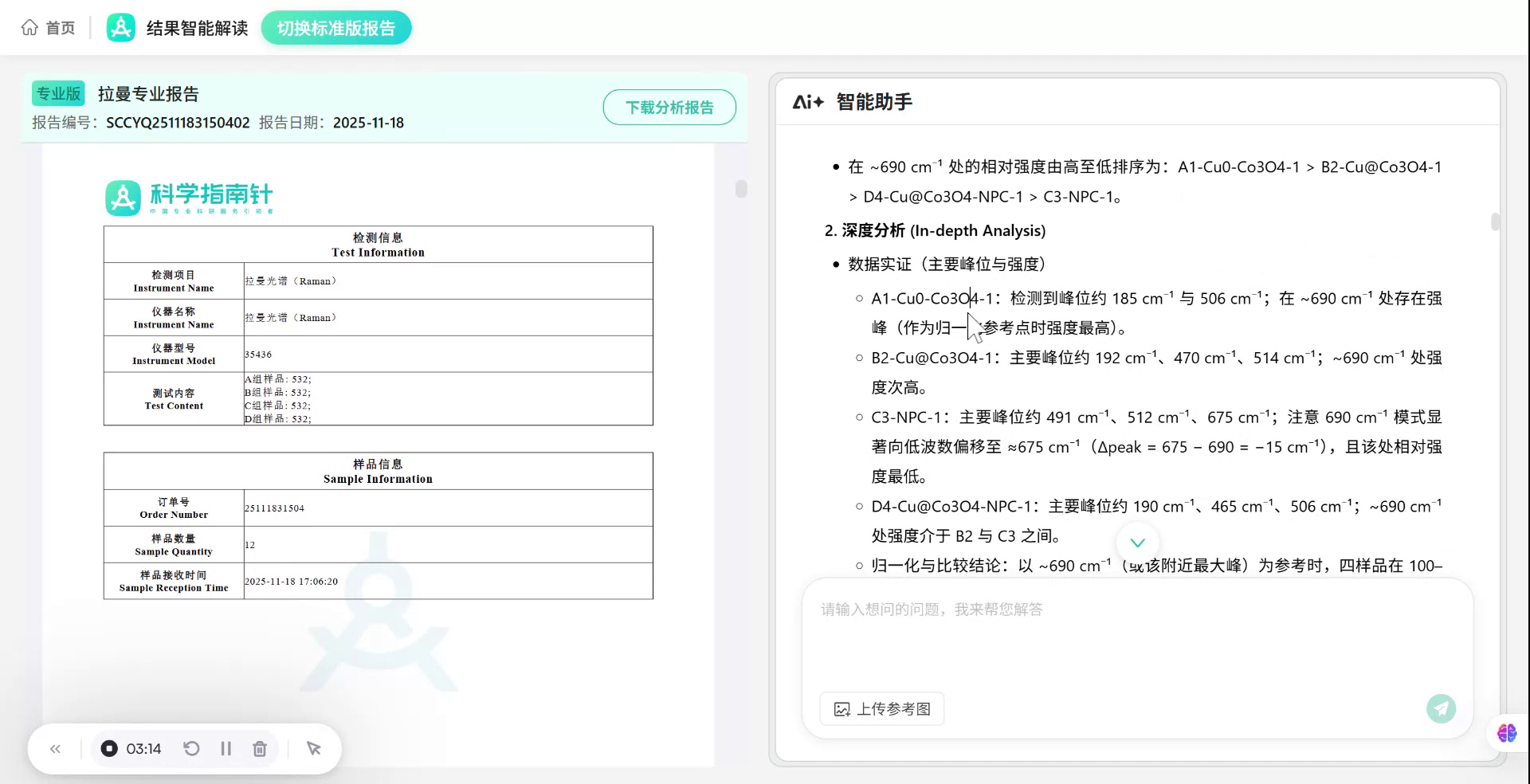The image size is (1530, 784).
Task: Click the image icon beside 上传参考图
Action: 843,708
